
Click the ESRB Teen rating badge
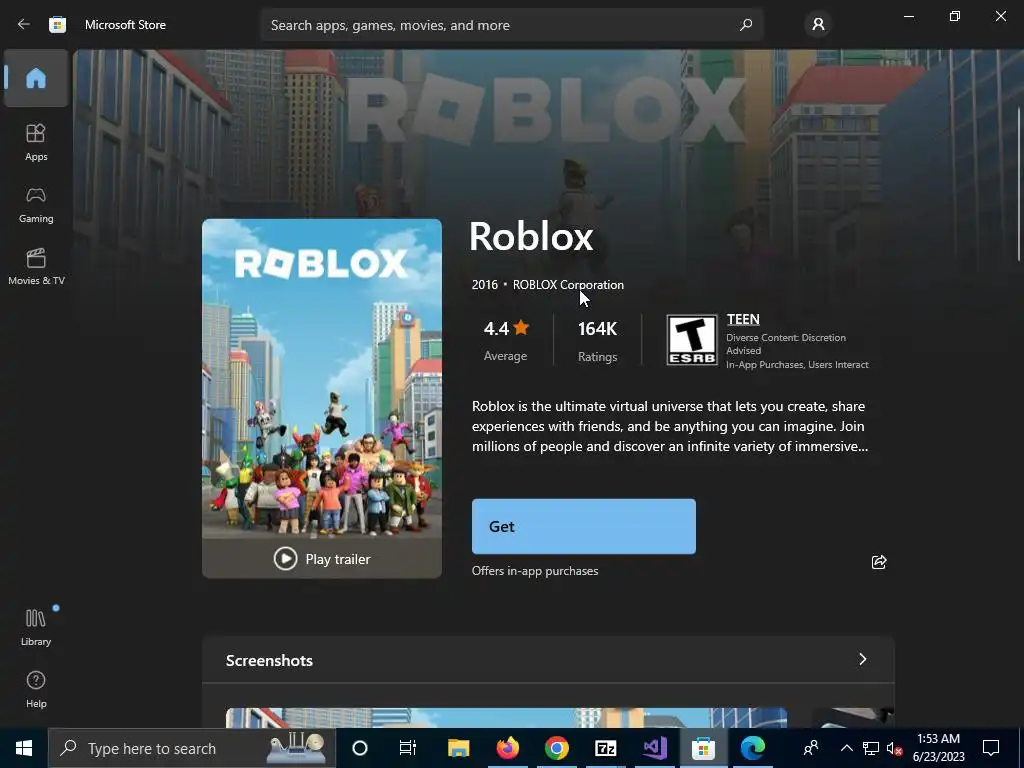692,340
